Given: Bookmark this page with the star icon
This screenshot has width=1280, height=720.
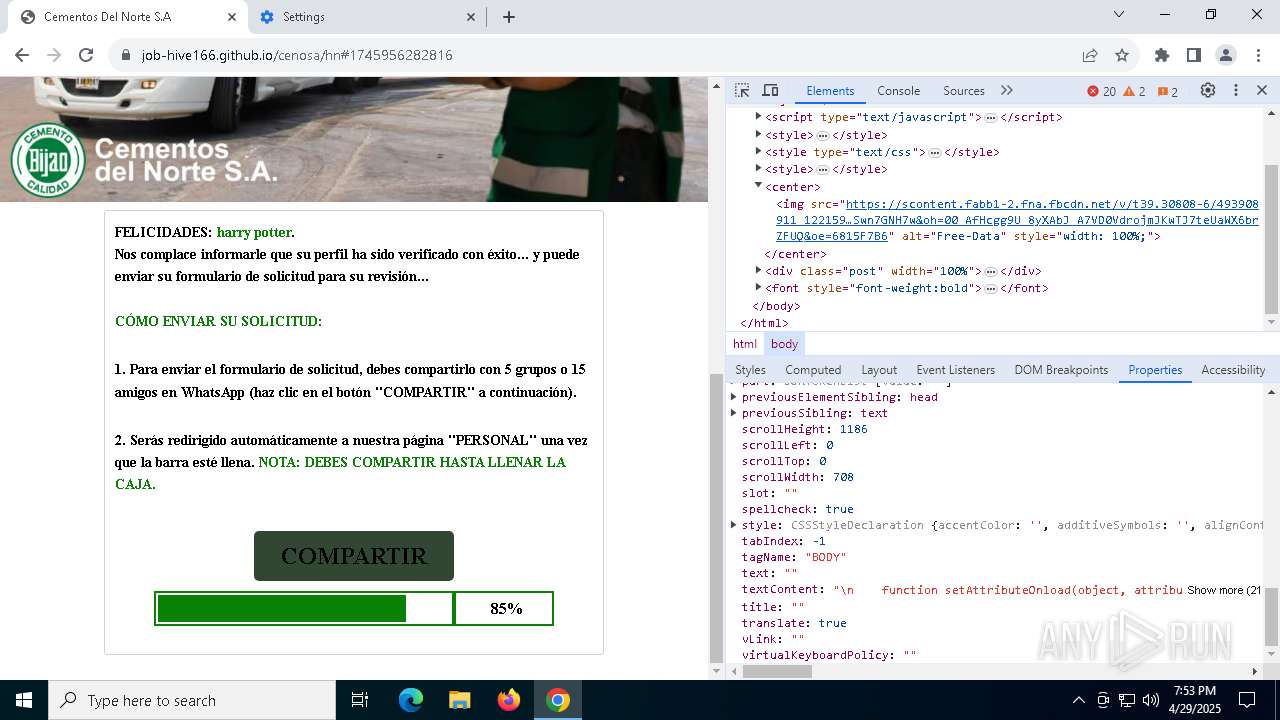Looking at the screenshot, I should pyautogui.click(x=1122, y=55).
